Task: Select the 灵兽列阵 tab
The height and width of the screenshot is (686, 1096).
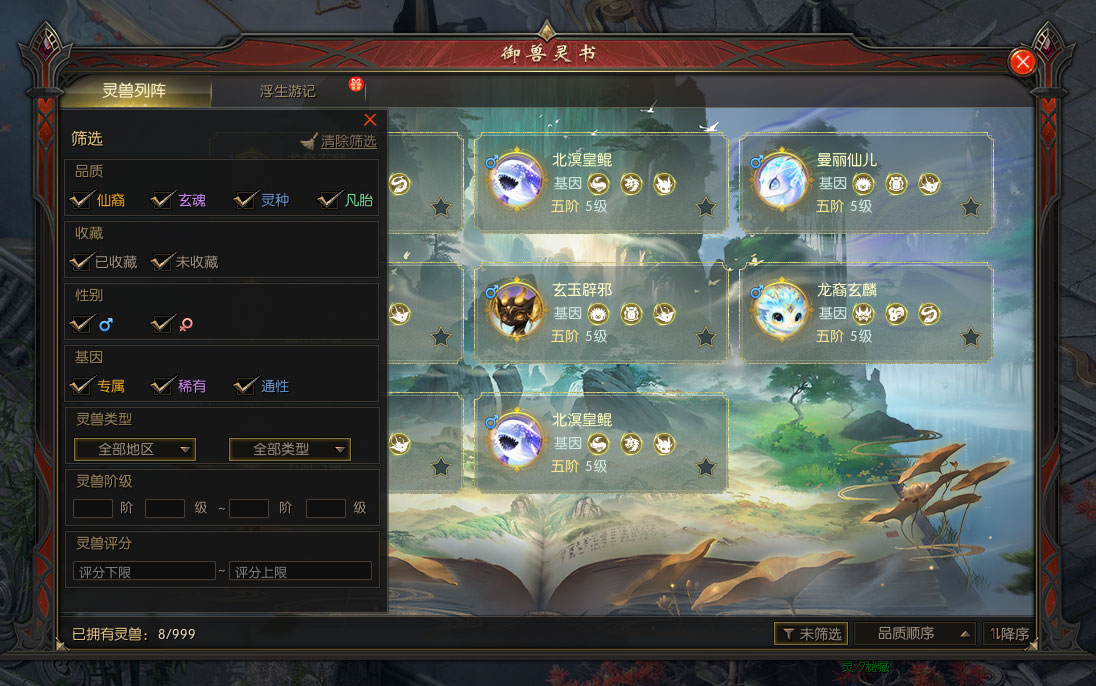Action: pos(134,91)
